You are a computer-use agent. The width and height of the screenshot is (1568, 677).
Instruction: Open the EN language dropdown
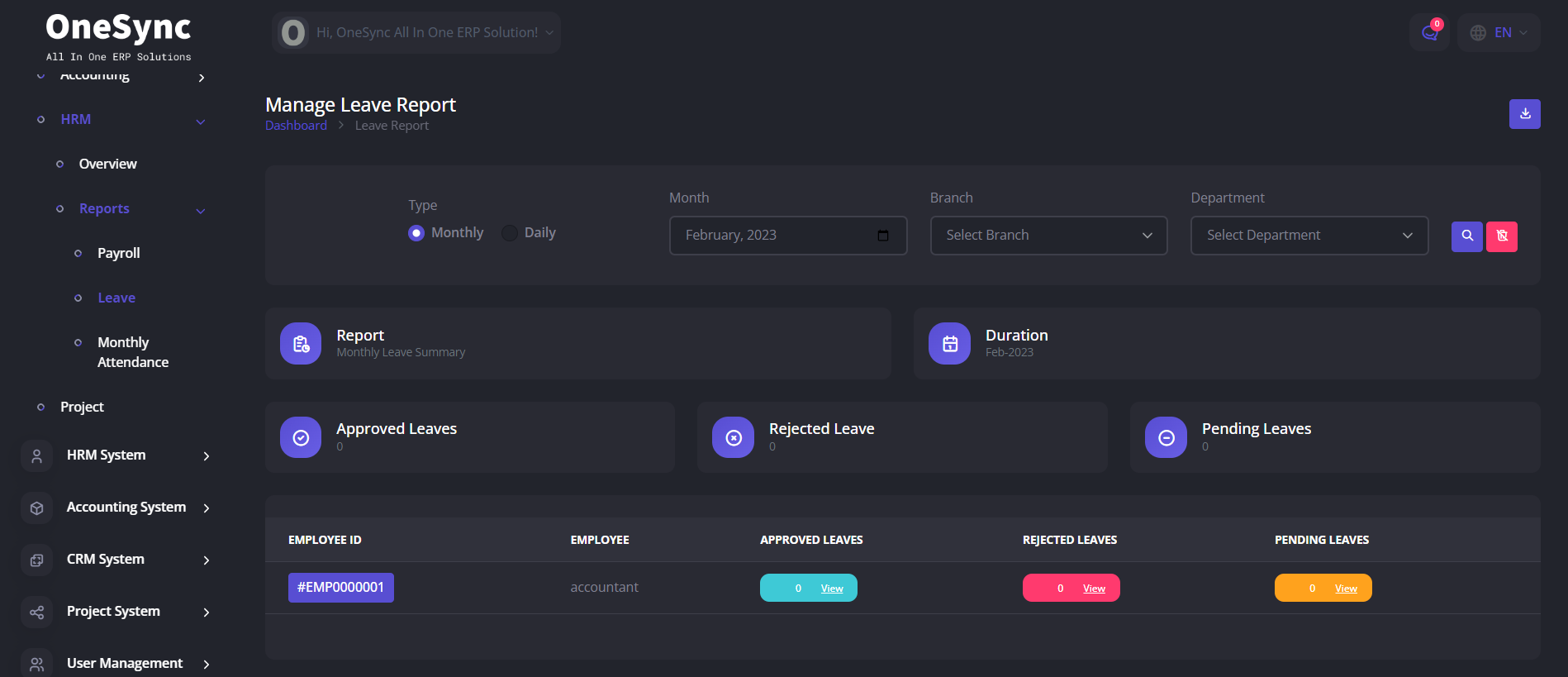tap(1499, 33)
